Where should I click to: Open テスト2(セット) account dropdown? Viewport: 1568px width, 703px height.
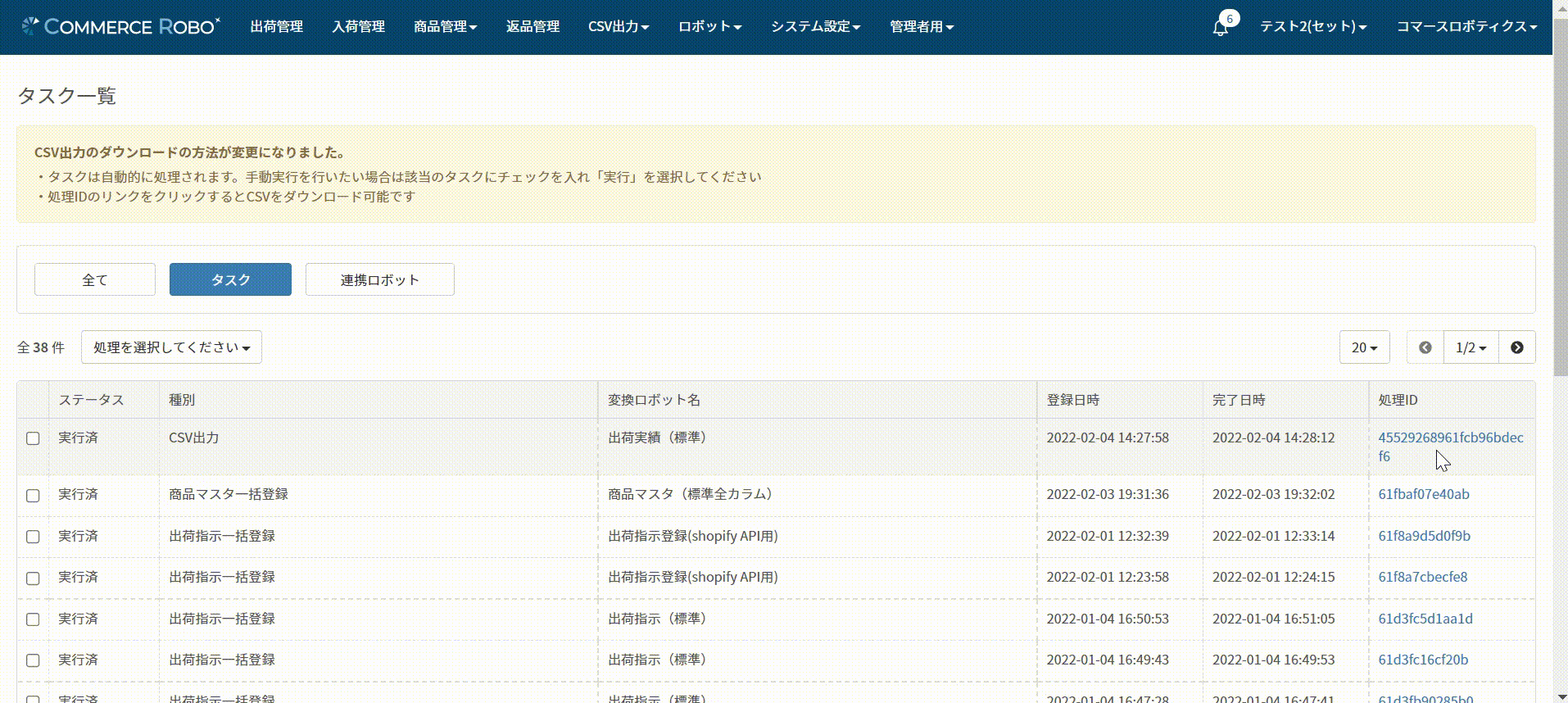pyautogui.click(x=1313, y=27)
